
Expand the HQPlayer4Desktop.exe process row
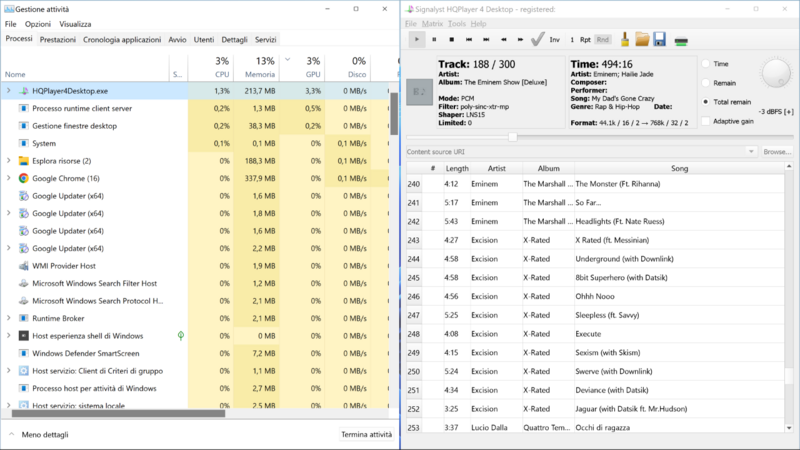coord(9,91)
